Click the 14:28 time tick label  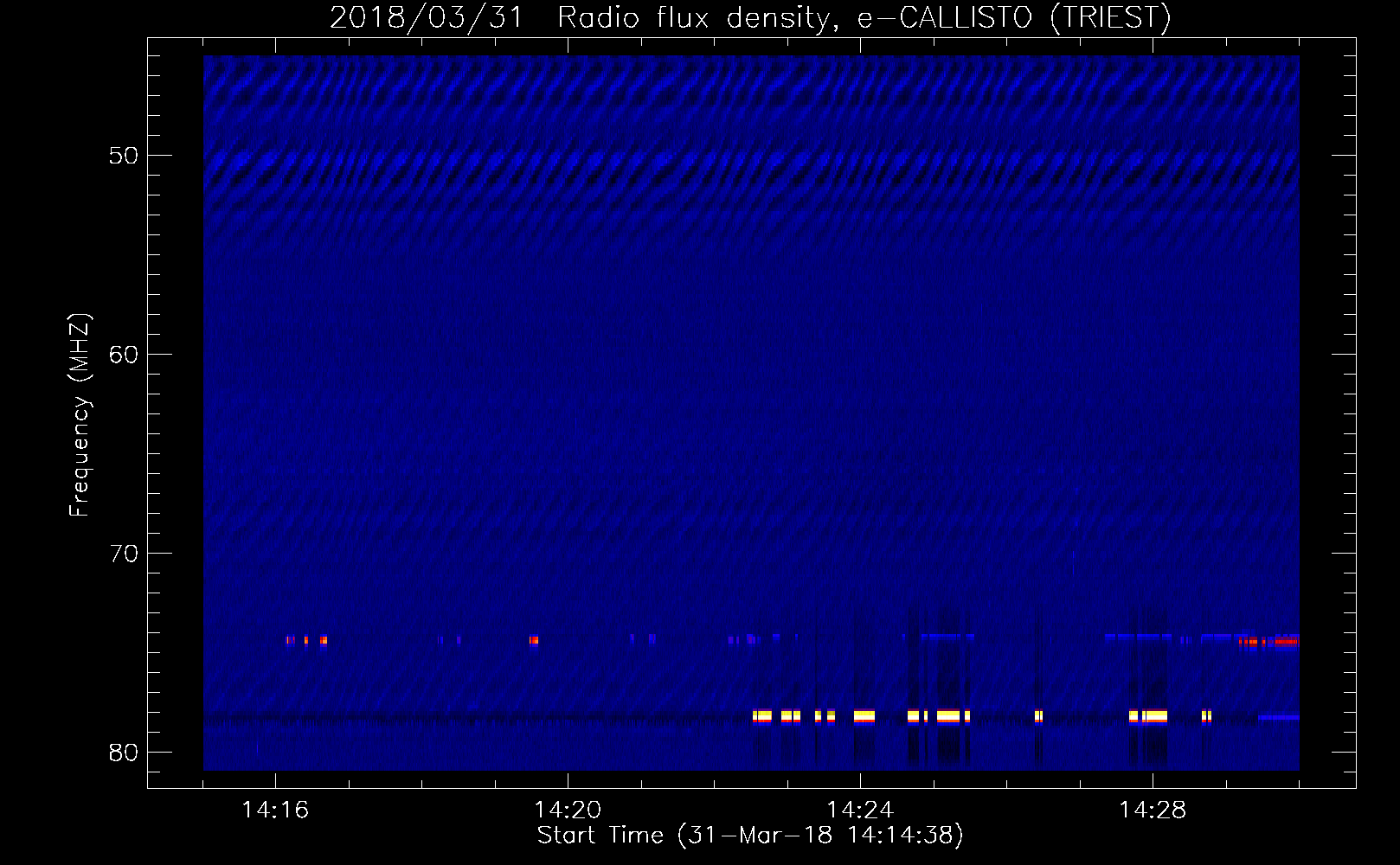(1153, 811)
